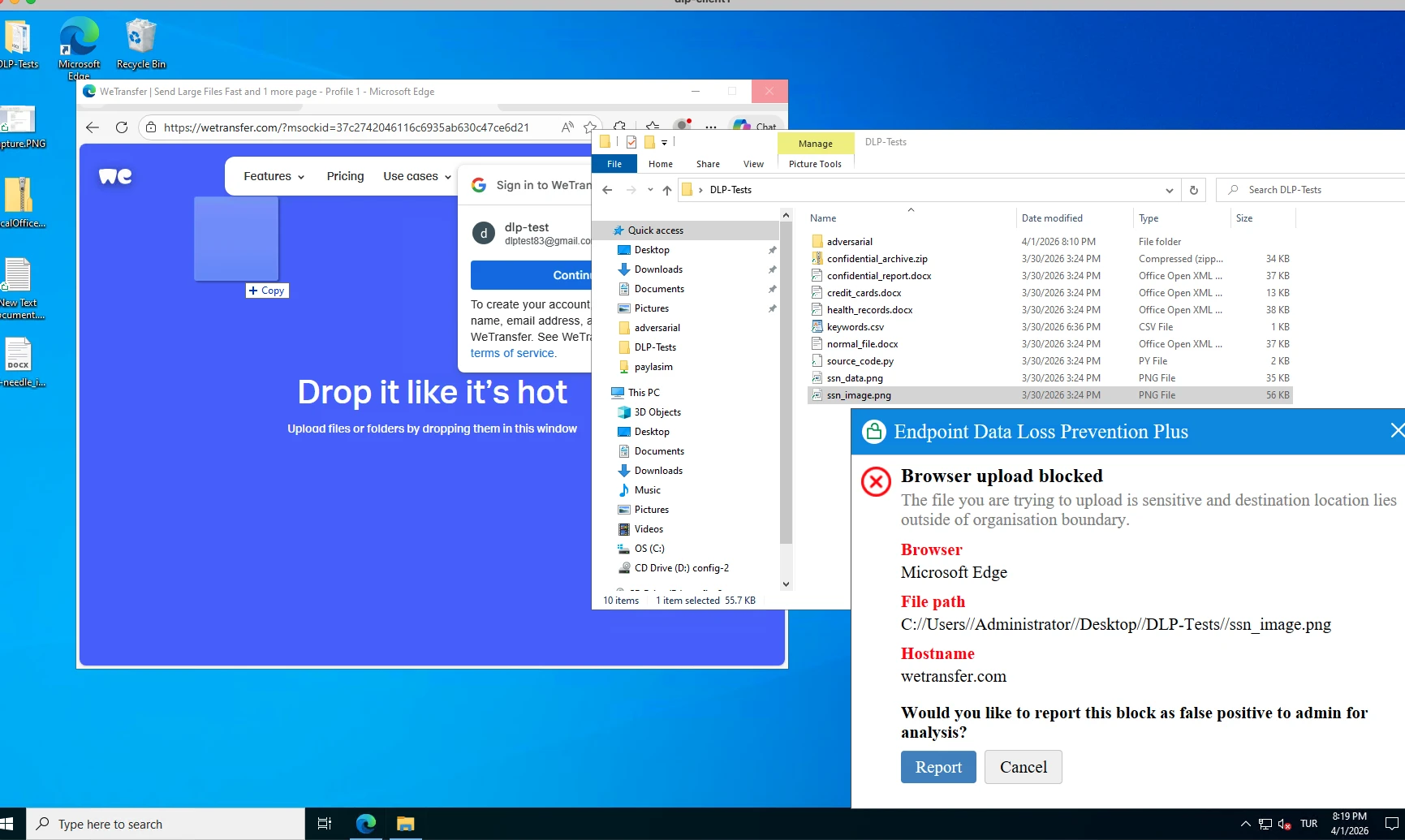Open Customize Quick Access Toolbar dropdown

click(664, 142)
